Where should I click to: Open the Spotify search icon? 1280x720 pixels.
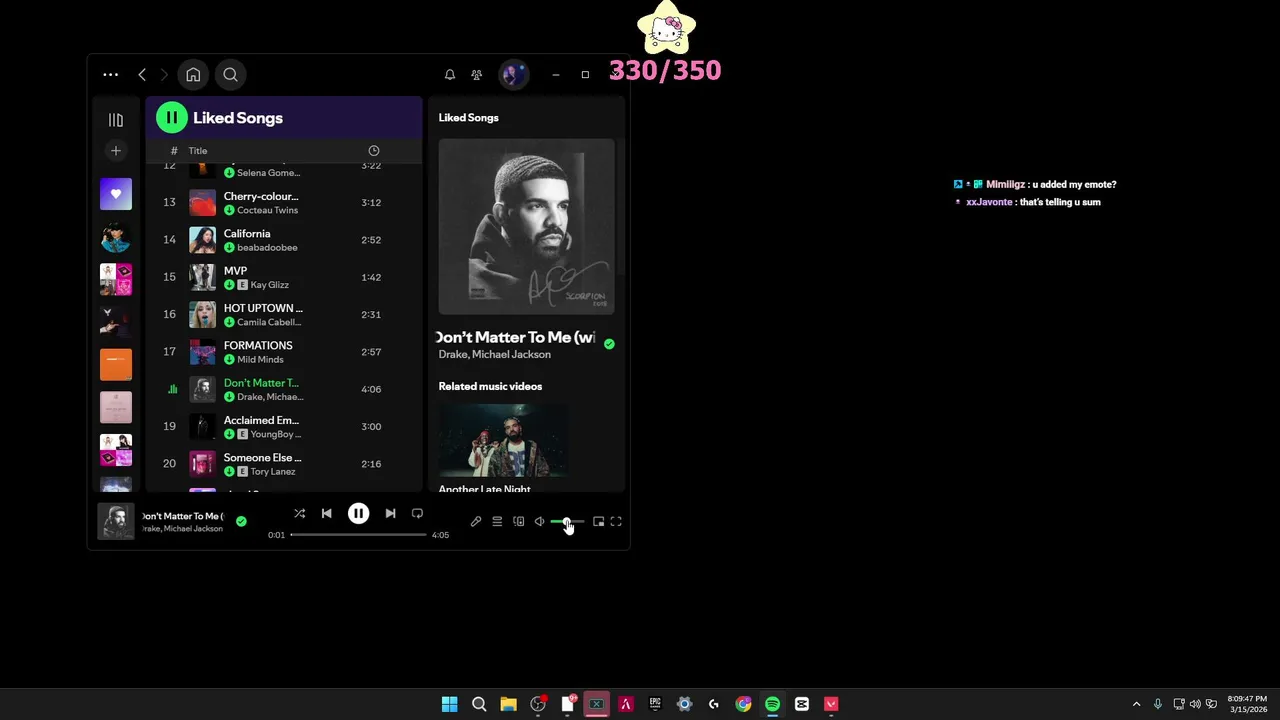[230, 75]
